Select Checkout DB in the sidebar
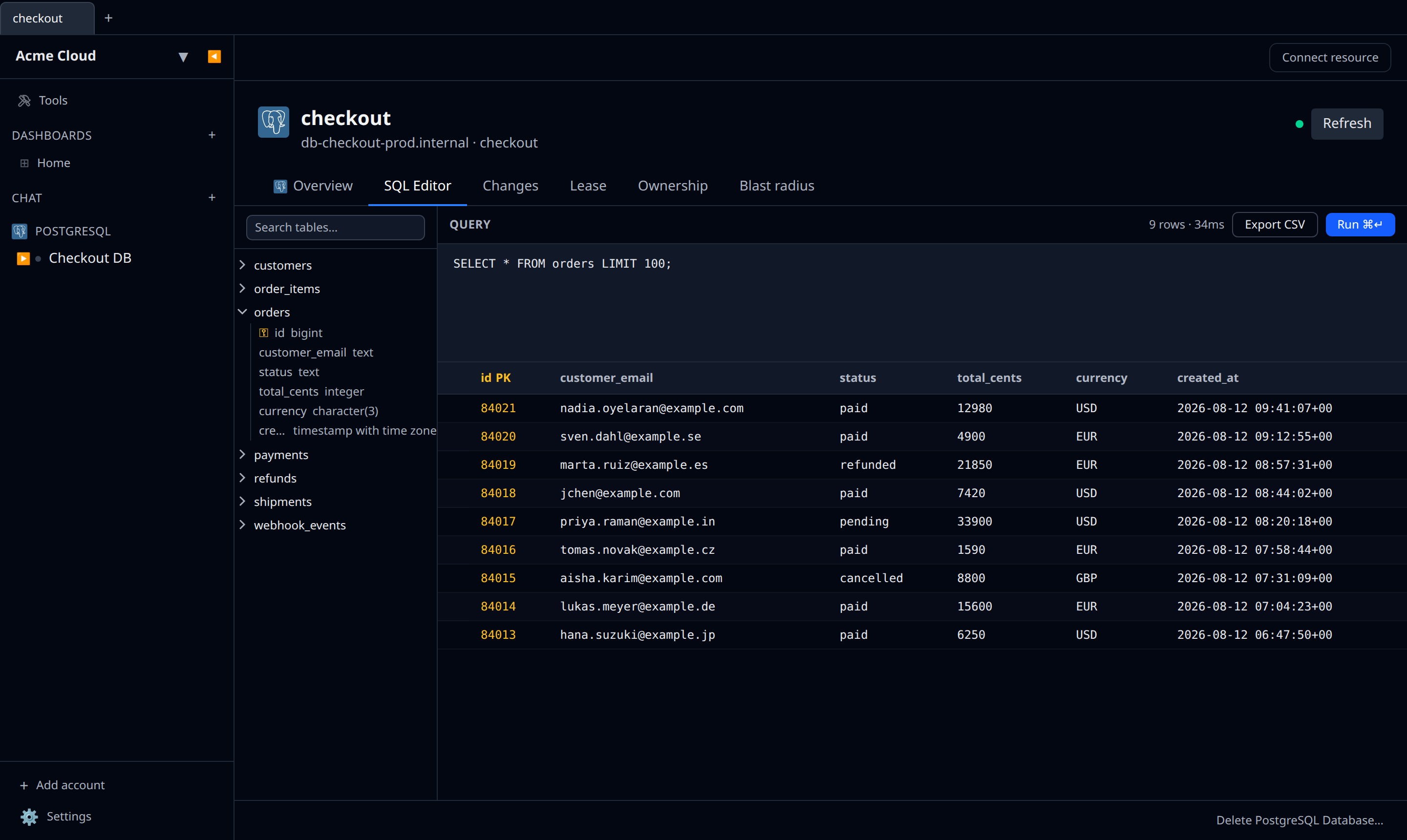 tap(89, 258)
